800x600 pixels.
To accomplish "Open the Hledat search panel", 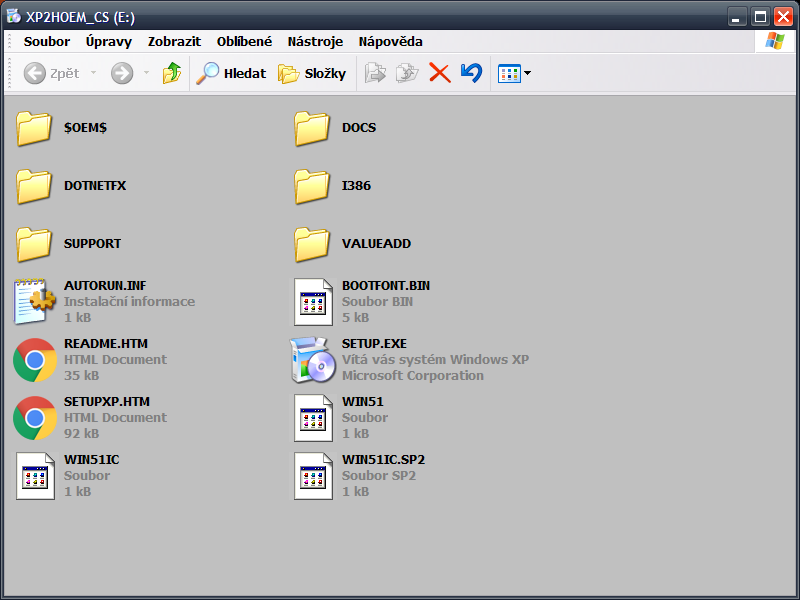I will pos(231,73).
